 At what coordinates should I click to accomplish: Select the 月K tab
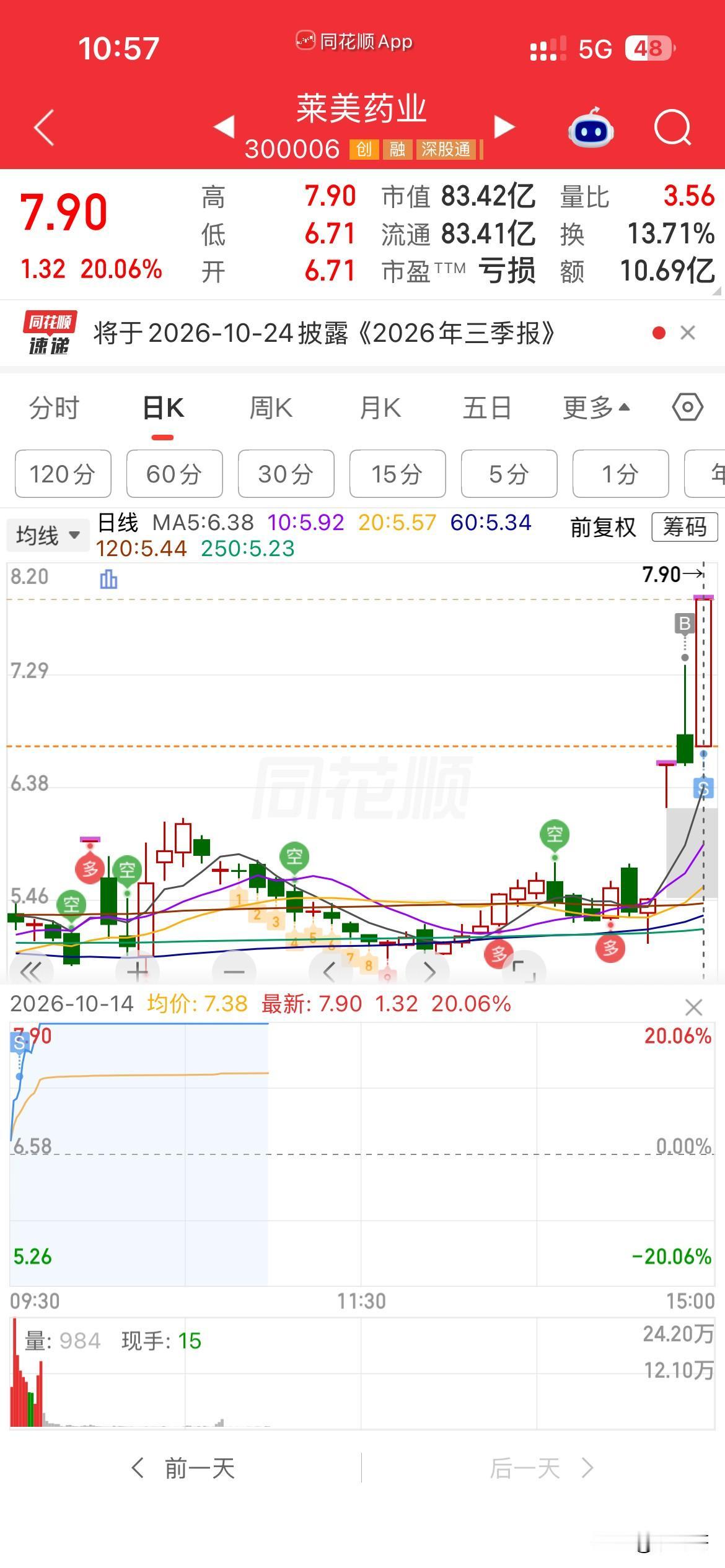click(380, 408)
